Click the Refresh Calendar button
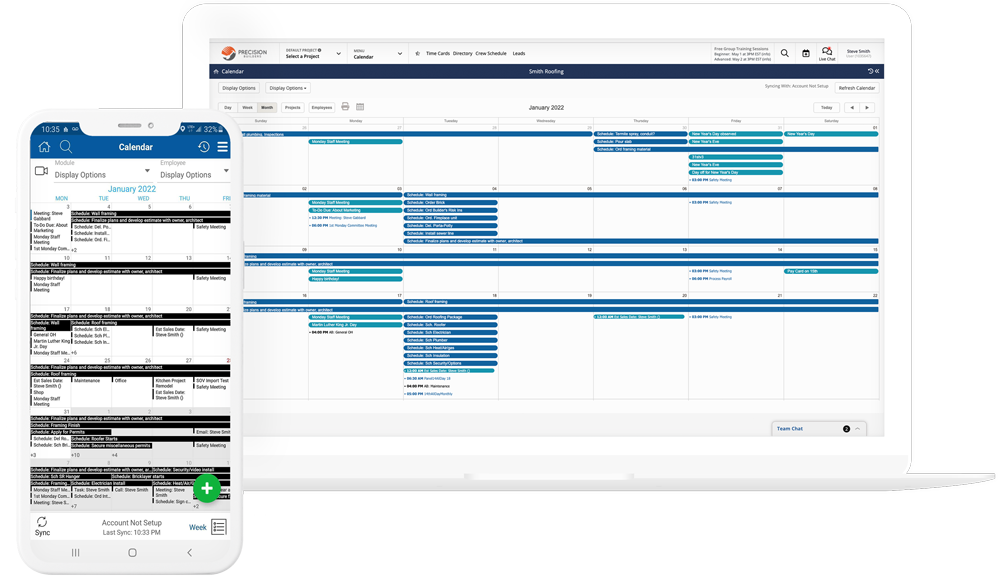The image size is (1000, 580). [856, 88]
